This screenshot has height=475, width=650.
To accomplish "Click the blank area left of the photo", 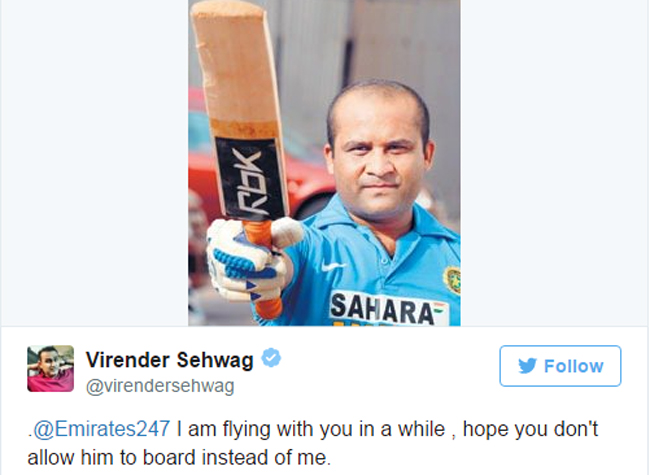I will point(95,162).
